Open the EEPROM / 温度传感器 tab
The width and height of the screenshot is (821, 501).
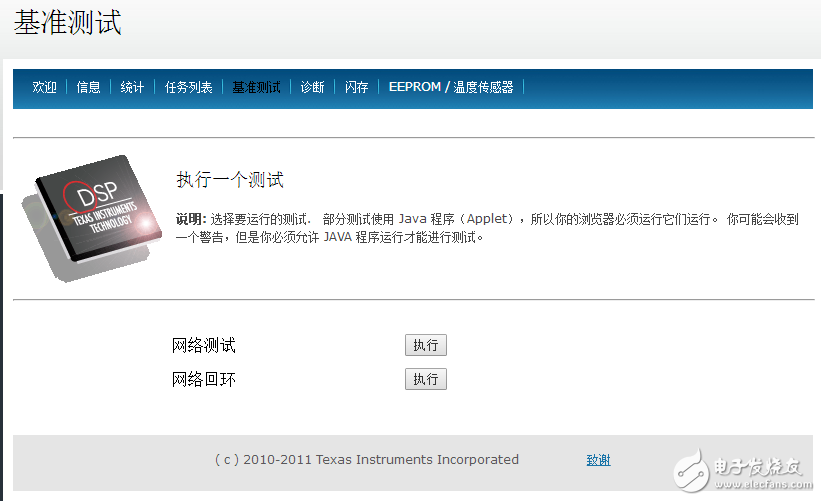451,87
